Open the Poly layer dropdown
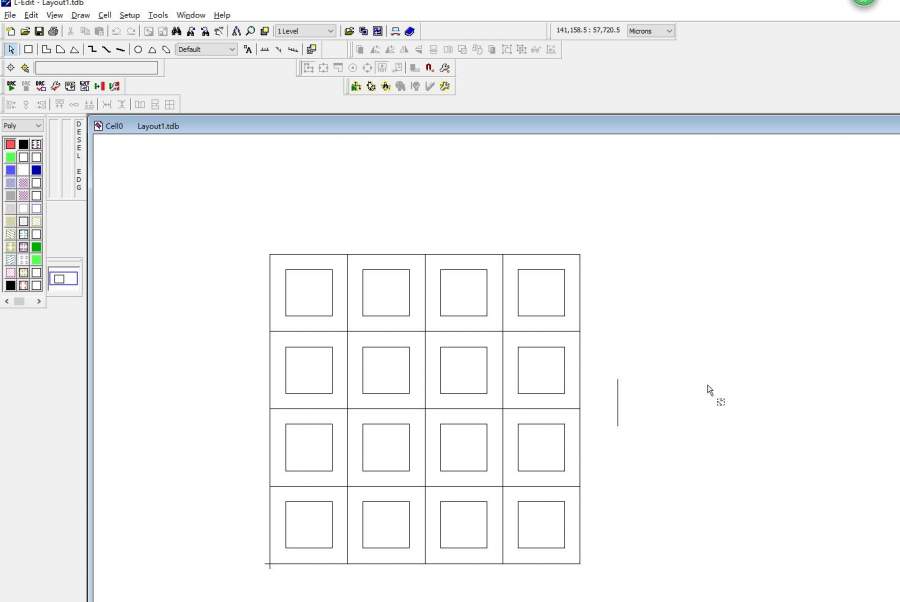This screenshot has width=900, height=602. tap(22, 125)
